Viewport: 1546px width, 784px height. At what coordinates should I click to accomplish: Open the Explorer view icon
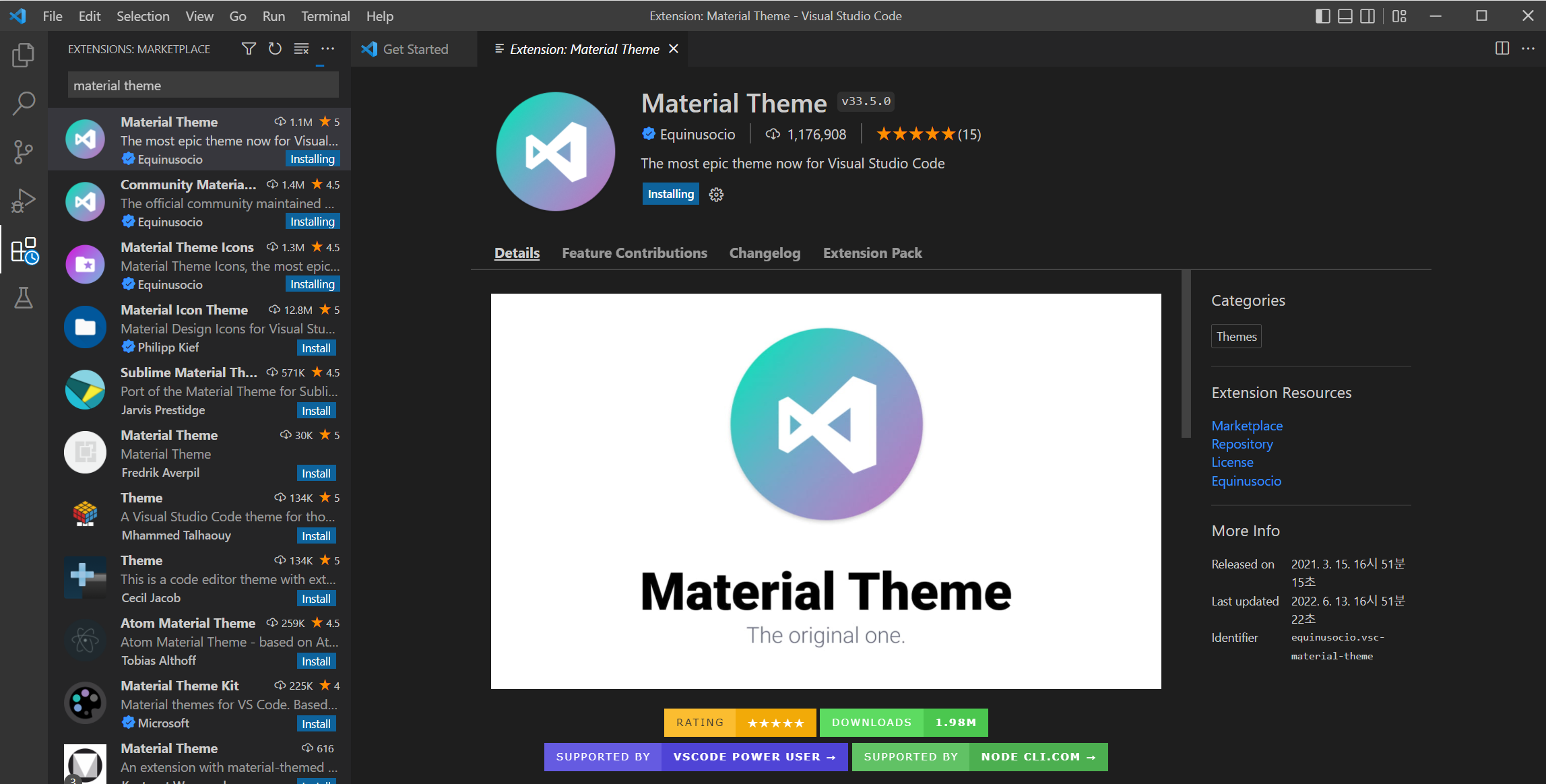24,55
